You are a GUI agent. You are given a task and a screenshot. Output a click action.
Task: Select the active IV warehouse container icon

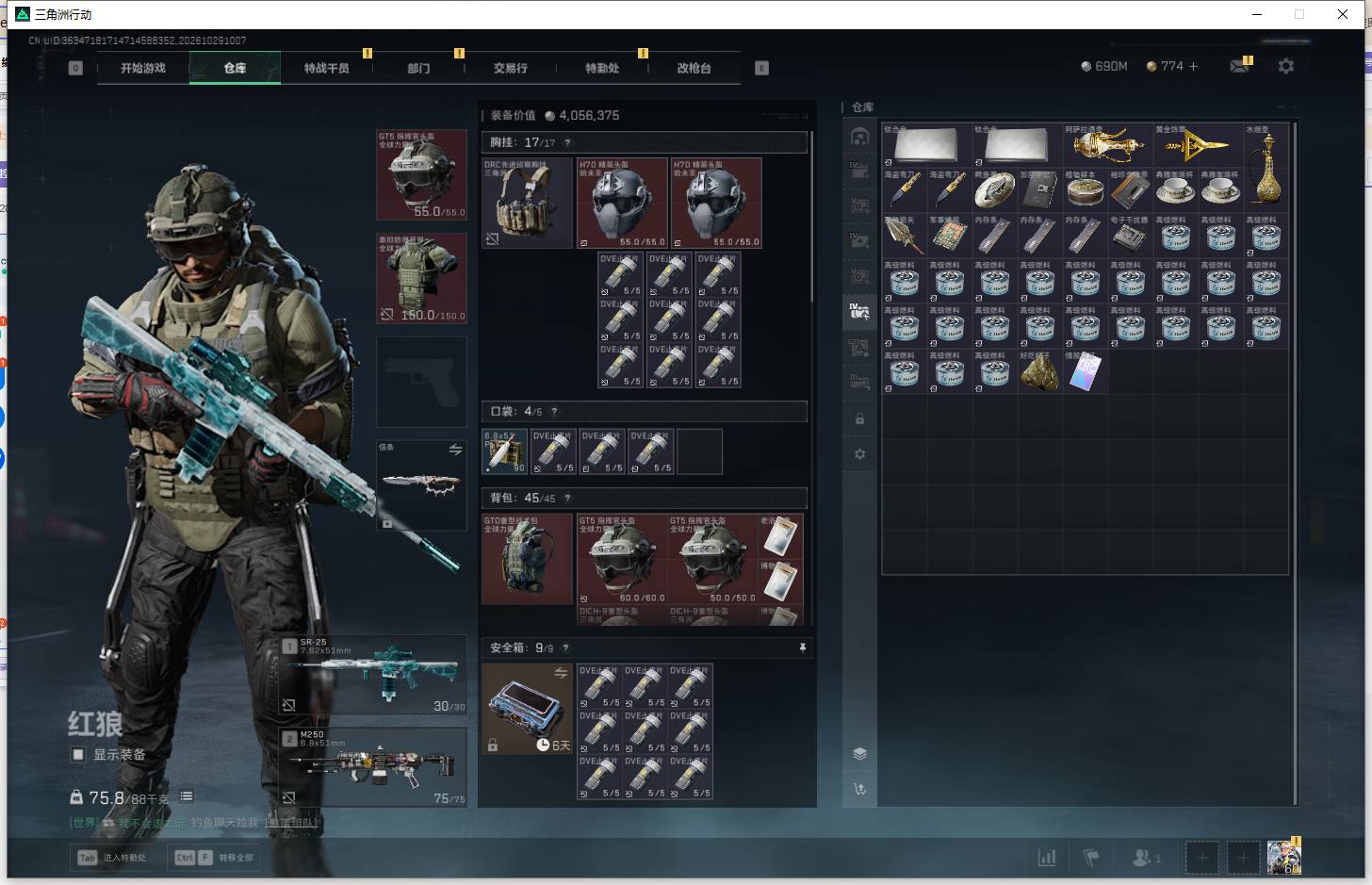(x=859, y=311)
